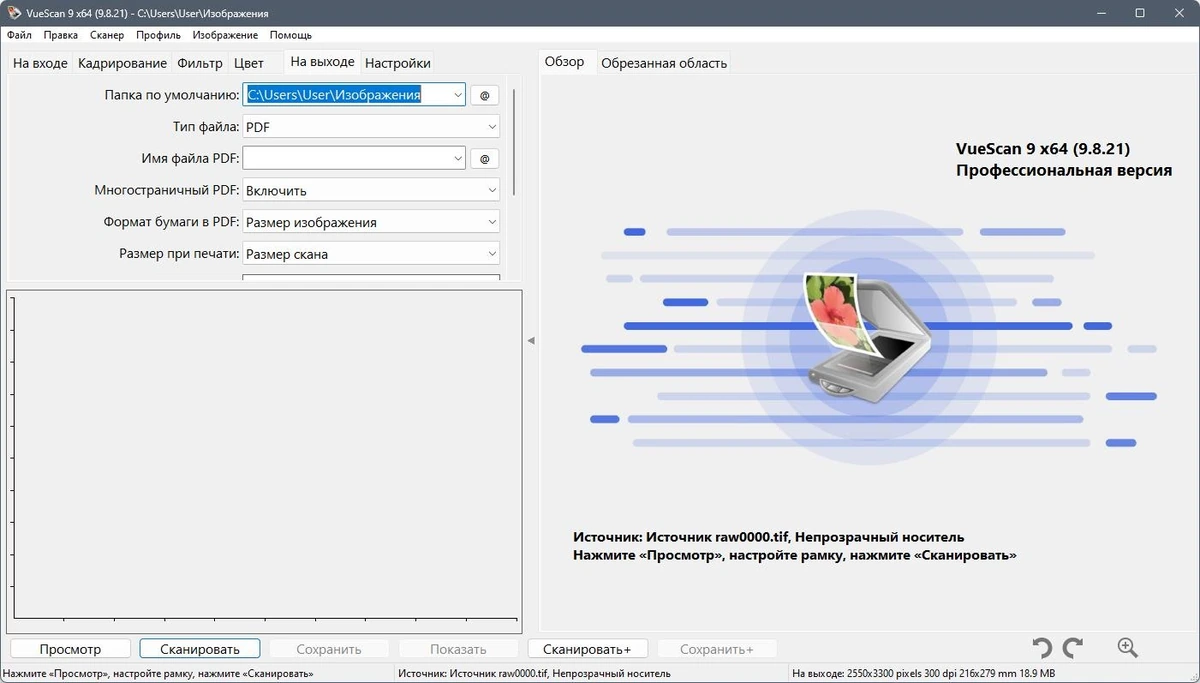Open the Правка menu
This screenshot has width=1200, height=683.
point(61,35)
